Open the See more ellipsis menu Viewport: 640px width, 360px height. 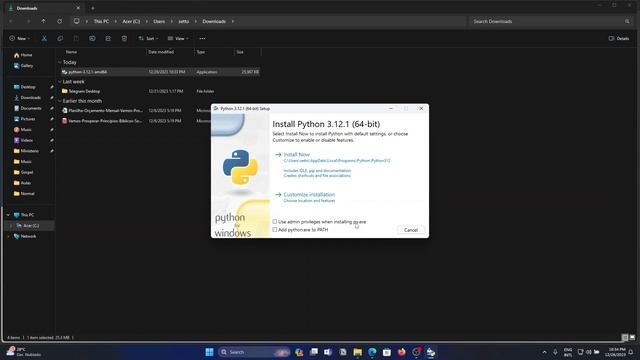202,38
